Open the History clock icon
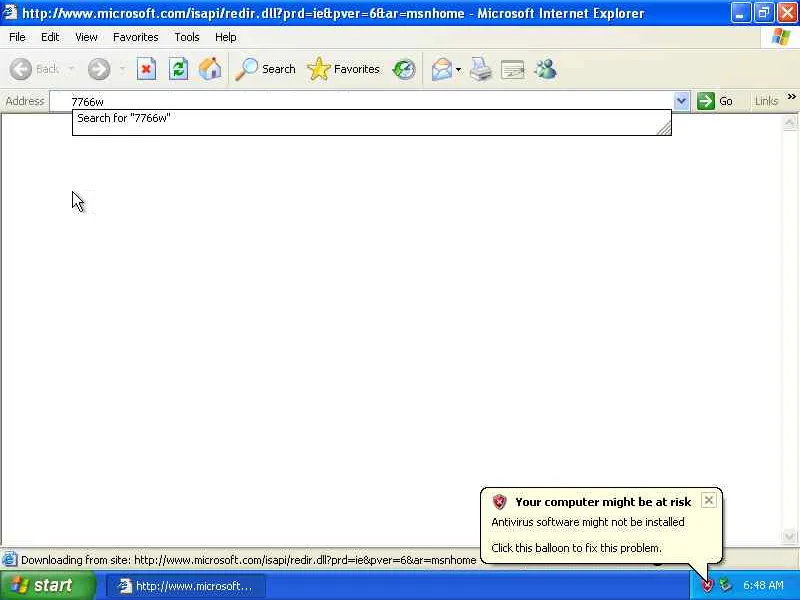 [x=404, y=69]
